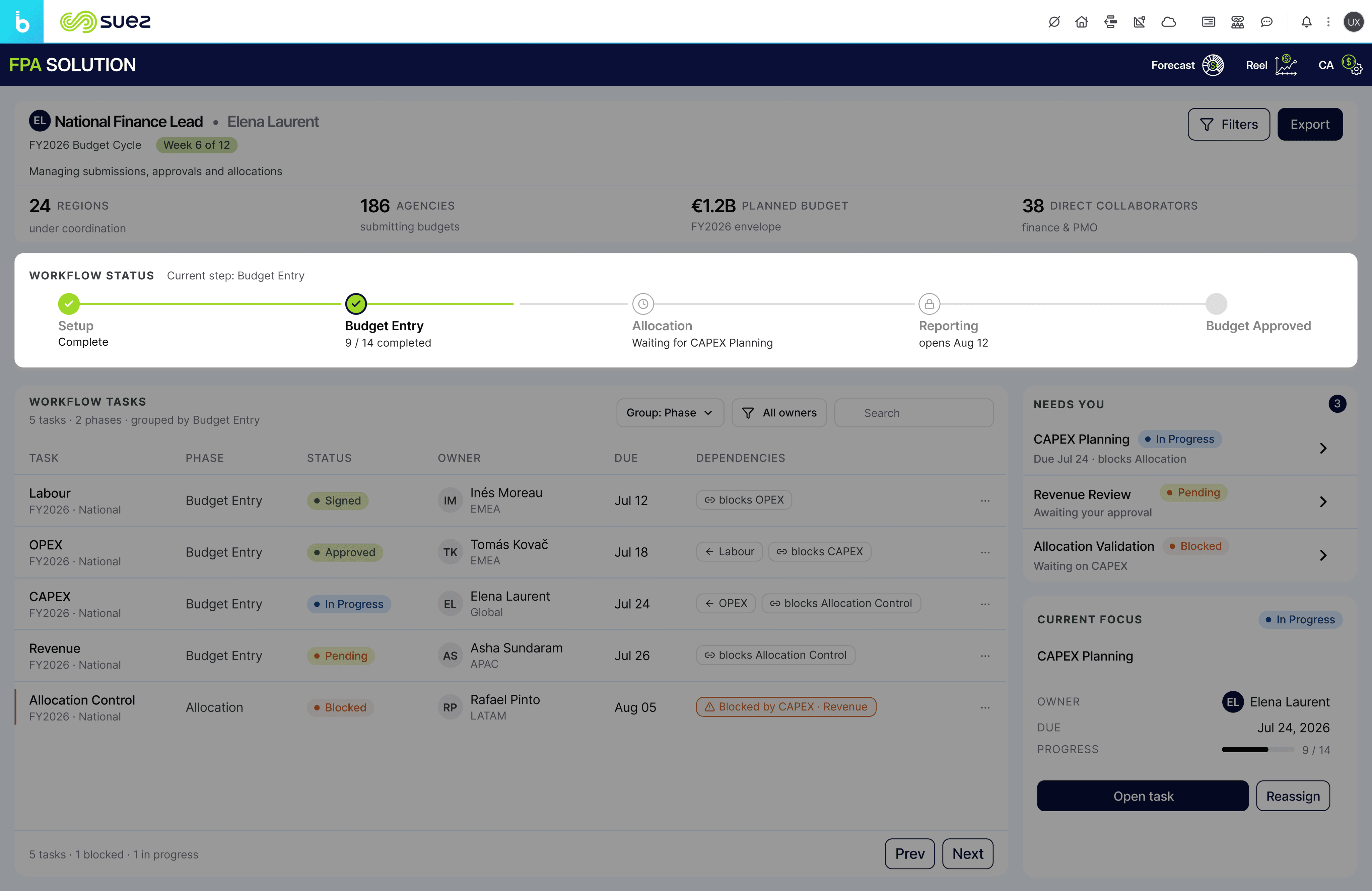Open row menu for Allocation Control task
Screen dimensions: 1372x891
coord(985,707)
